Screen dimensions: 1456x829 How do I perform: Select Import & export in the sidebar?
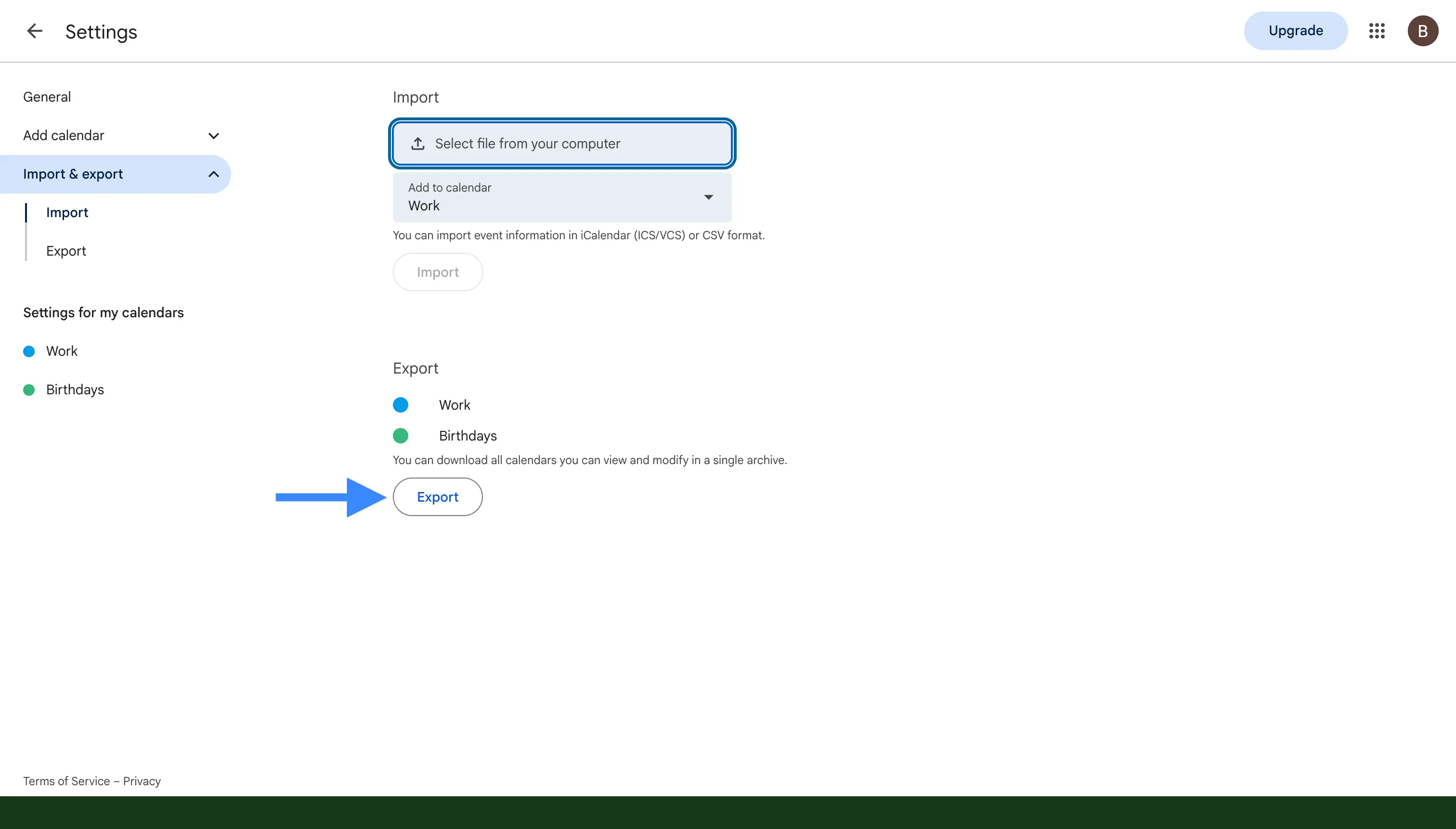pyautogui.click(x=115, y=174)
